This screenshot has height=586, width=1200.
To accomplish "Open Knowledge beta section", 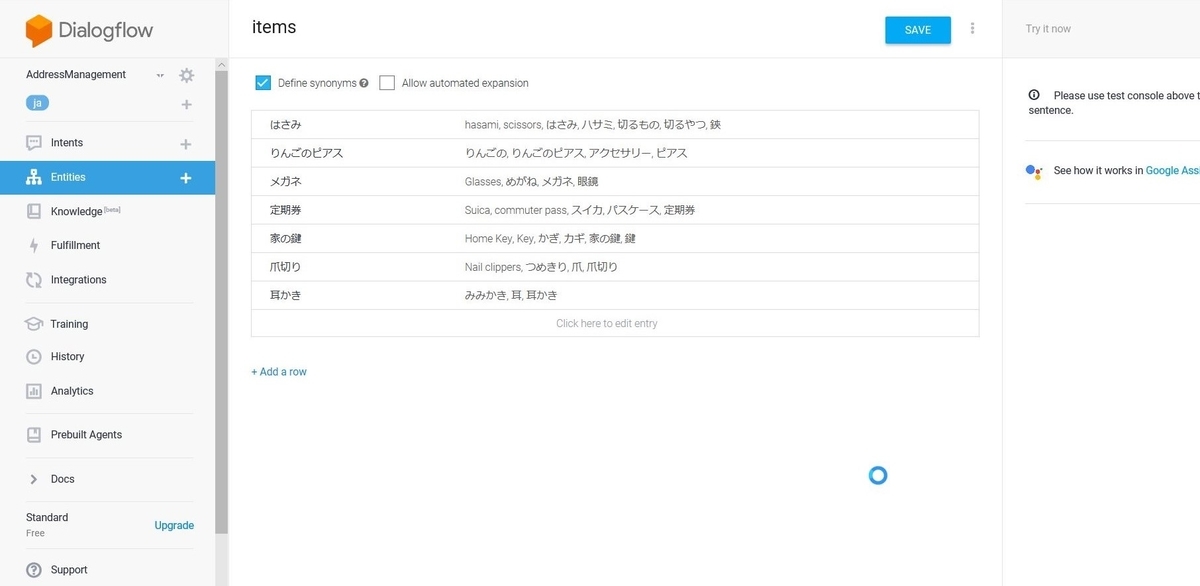I will tap(85, 211).
